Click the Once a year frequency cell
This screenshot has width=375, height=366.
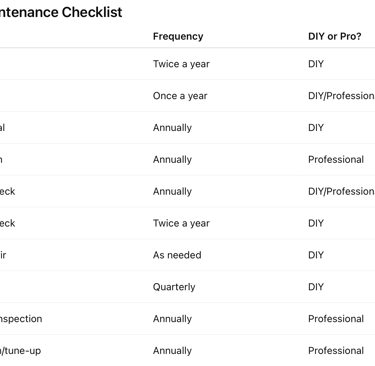tap(180, 96)
